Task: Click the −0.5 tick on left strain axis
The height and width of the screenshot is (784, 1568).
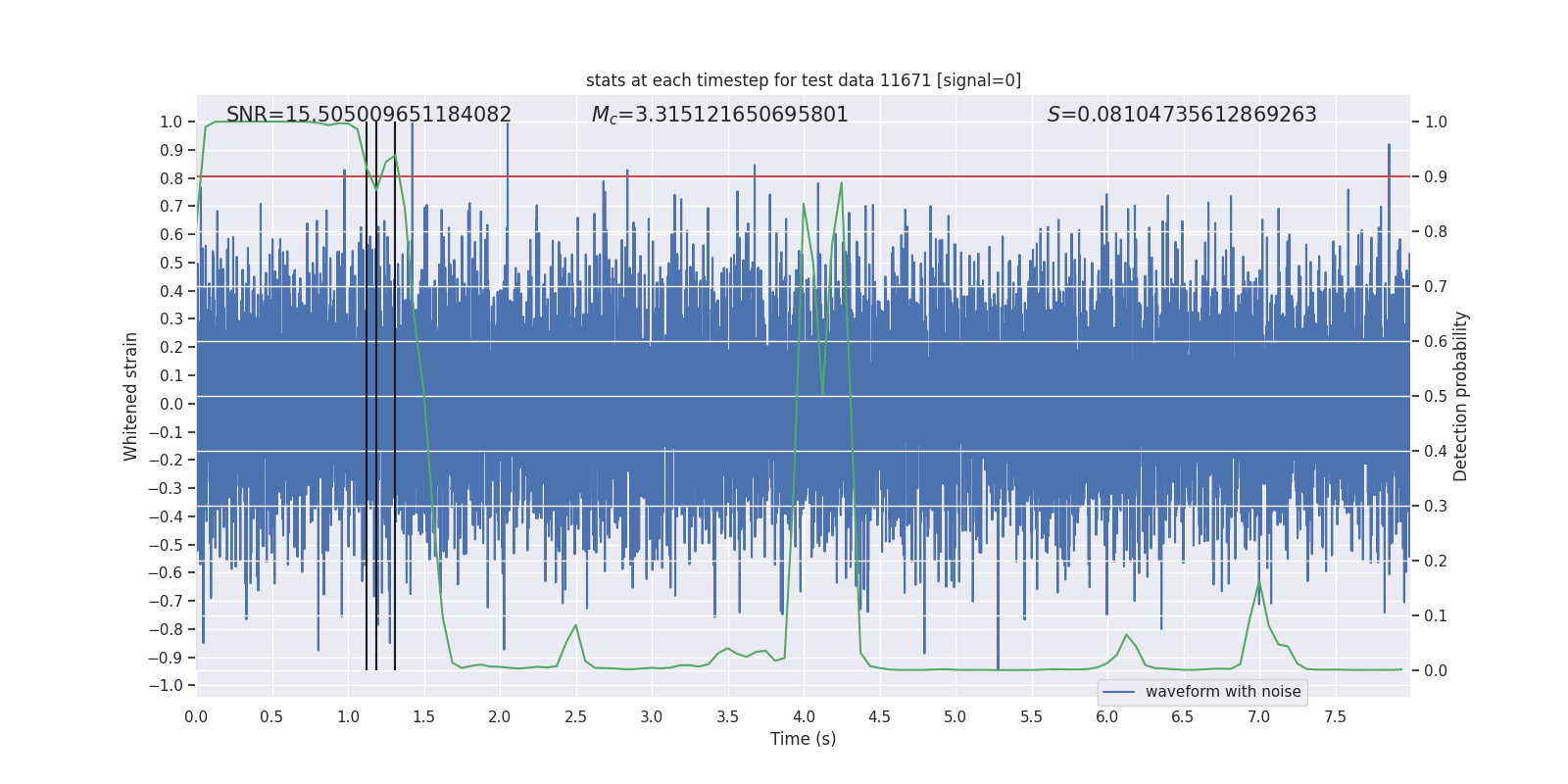Action: coord(166,545)
